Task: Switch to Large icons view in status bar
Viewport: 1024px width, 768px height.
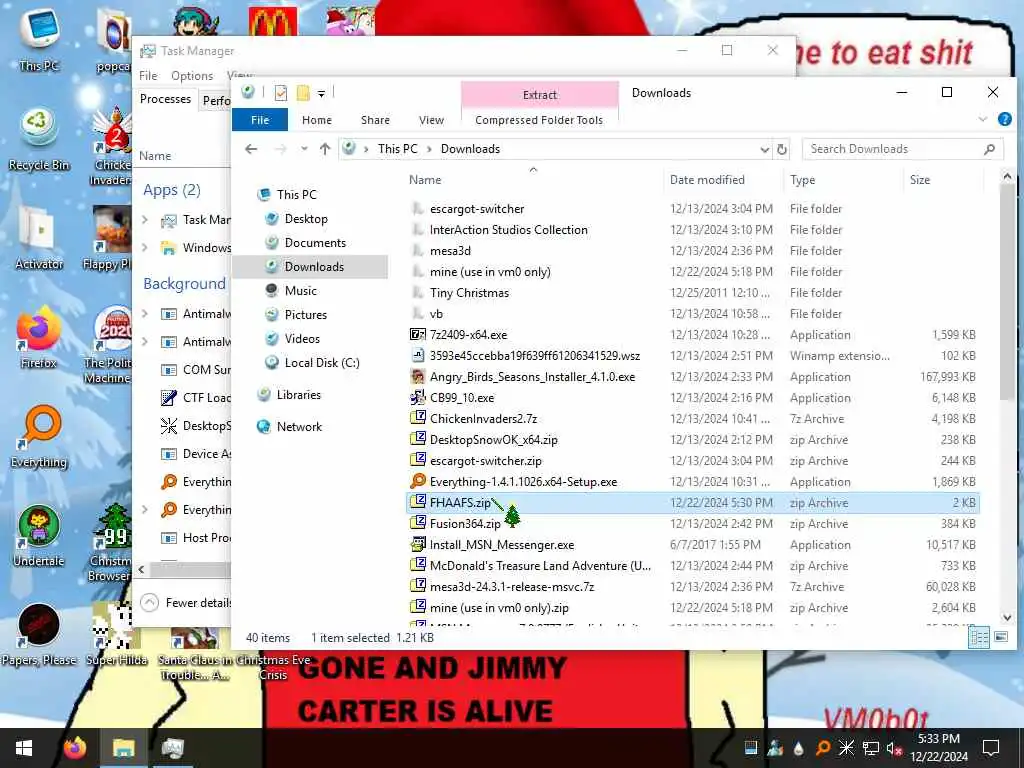Action: (1000, 637)
